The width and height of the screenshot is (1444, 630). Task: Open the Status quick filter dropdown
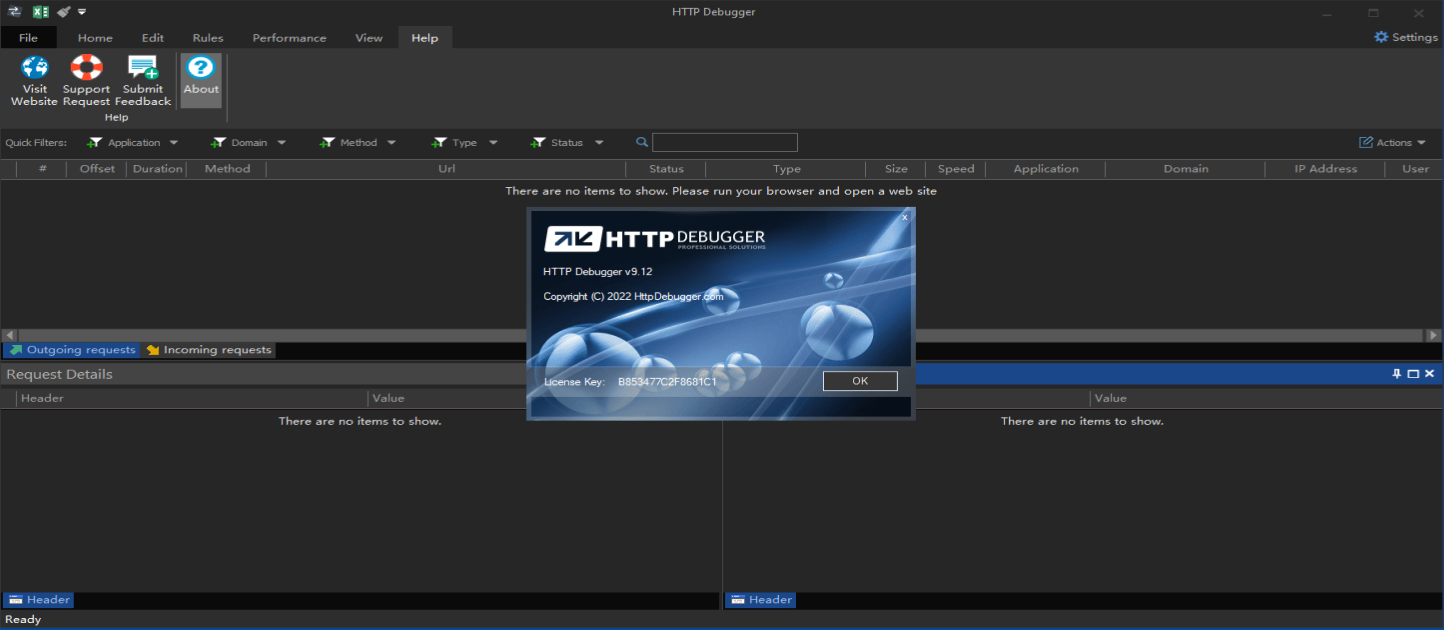point(599,143)
